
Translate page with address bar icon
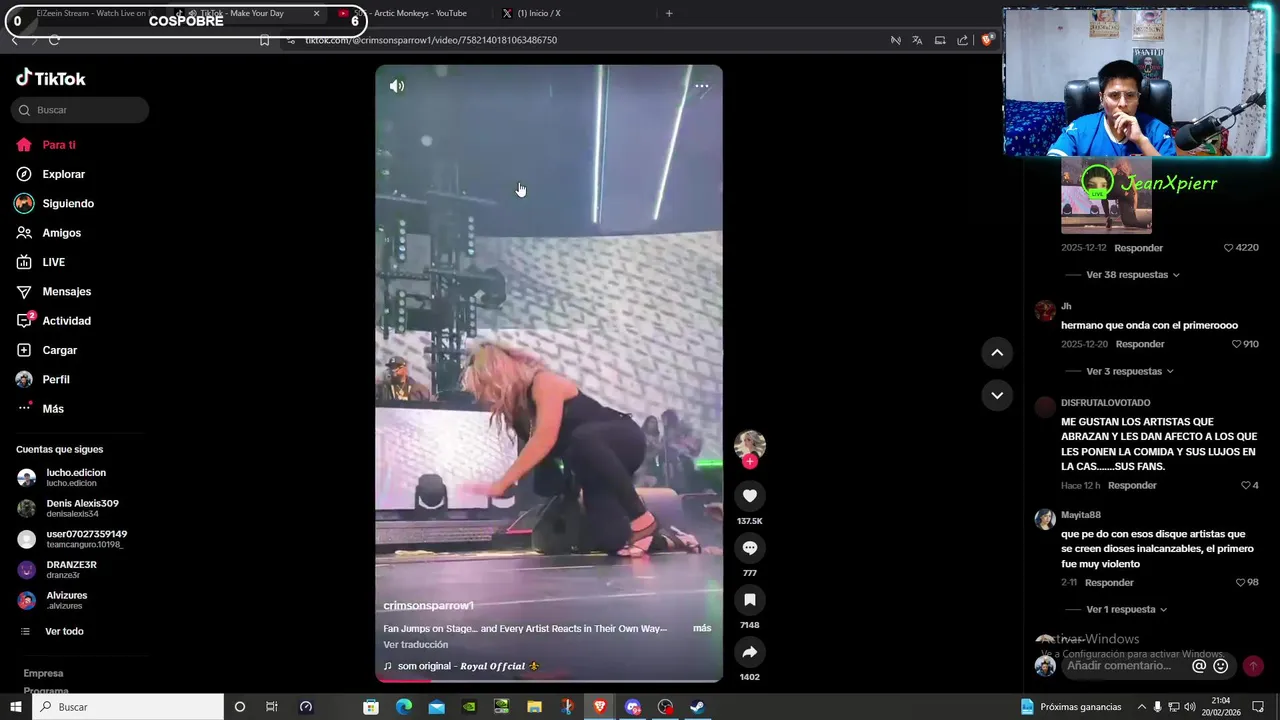(917, 40)
